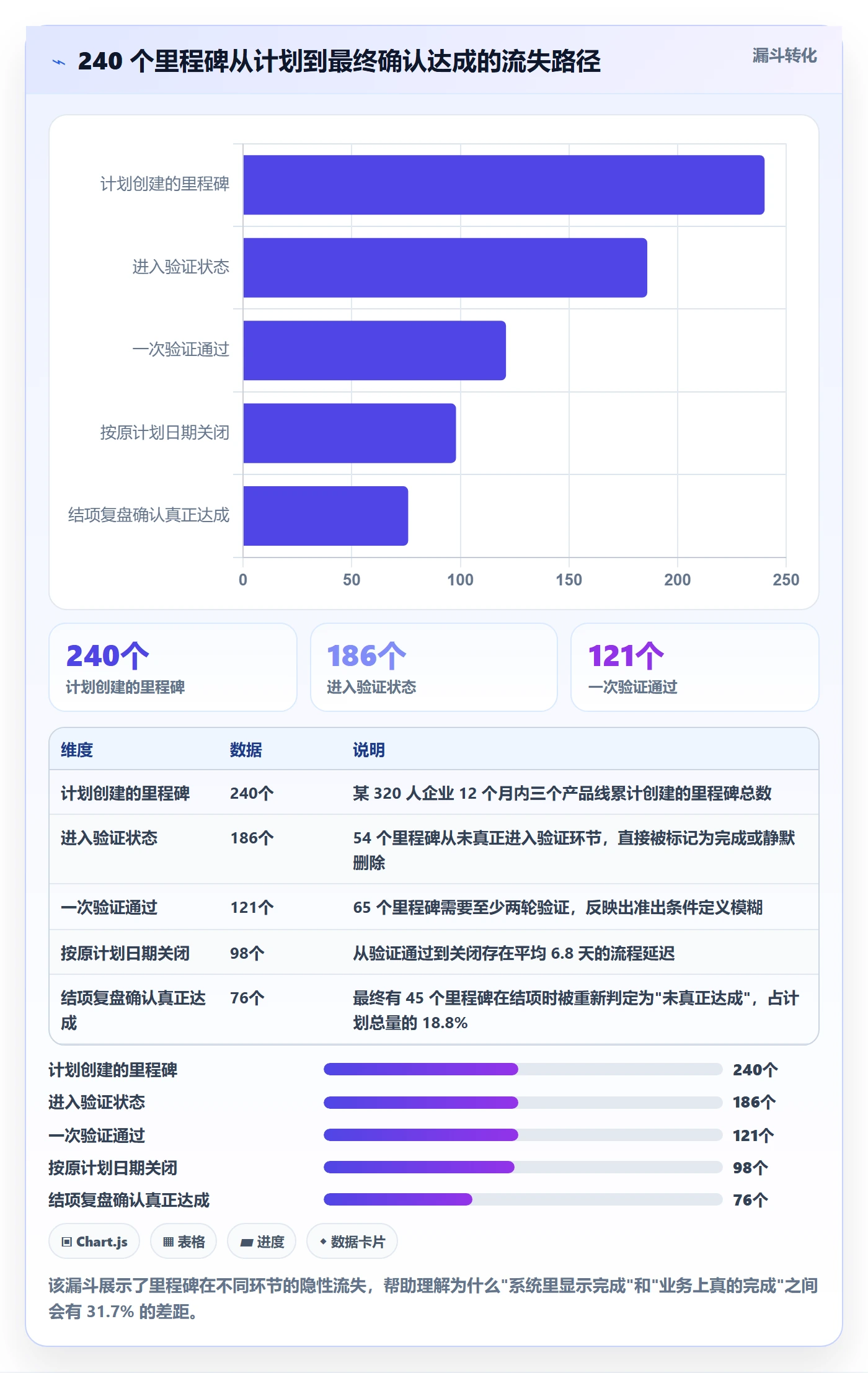Click the progress bar for 进入验证状态
The image size is (868, 1373).
pos(523,1102)
